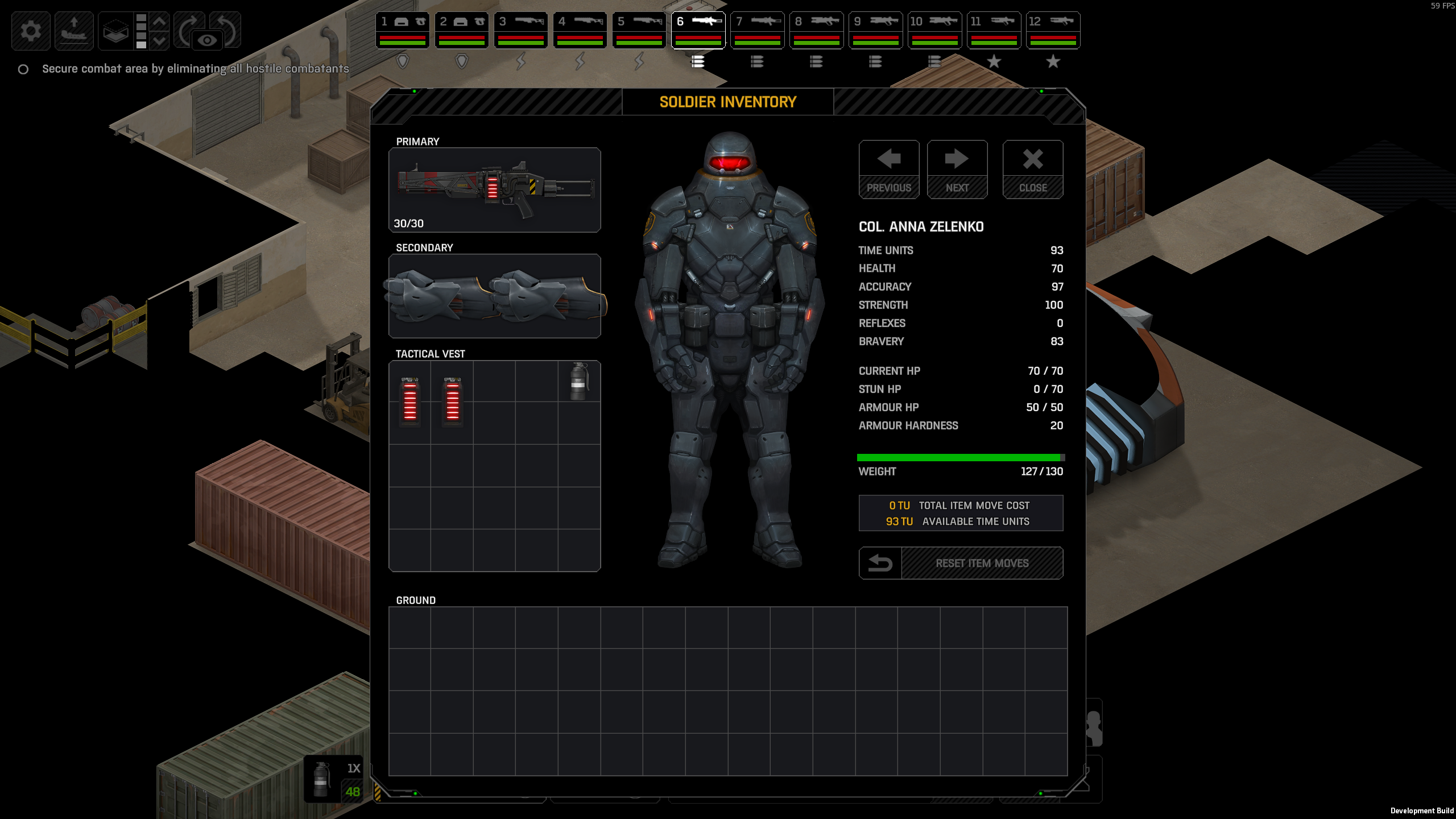Go to previous soldier
The height and width of the screenshot is (819, 1456).
[x=888, y=169]
